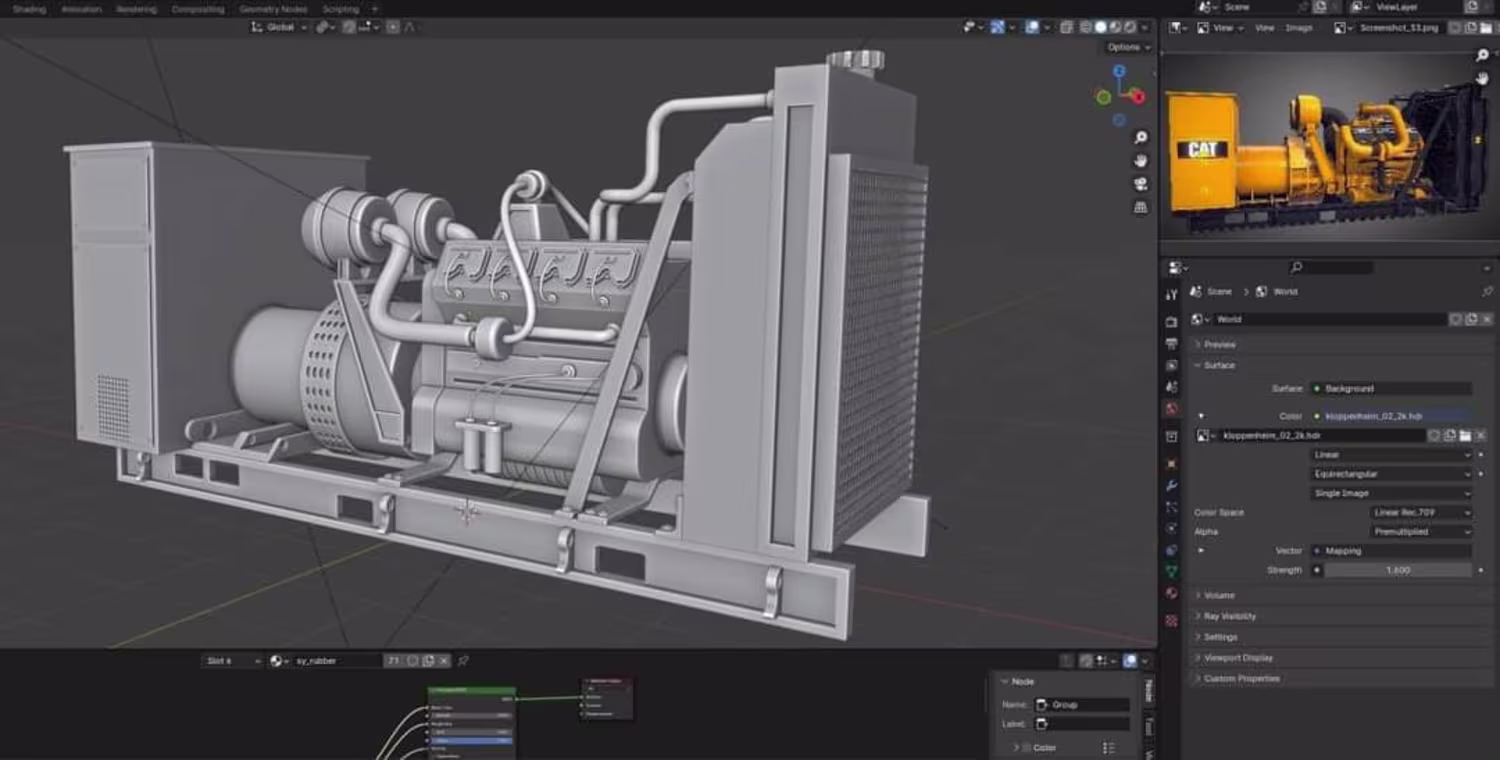Screen dimensions: 1500x760
Task: Open the Shading workspace tab
Action: pos(29,9)
